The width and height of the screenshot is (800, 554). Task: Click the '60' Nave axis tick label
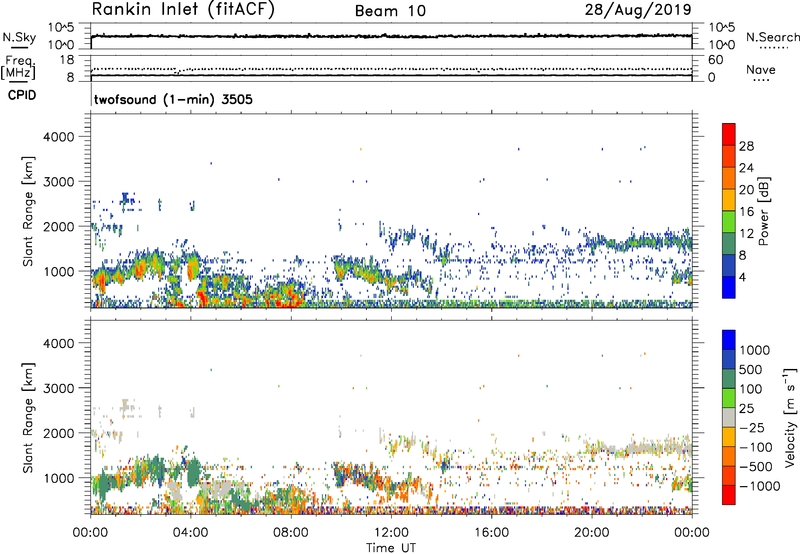pyautogui.click(x=715, y=60)
